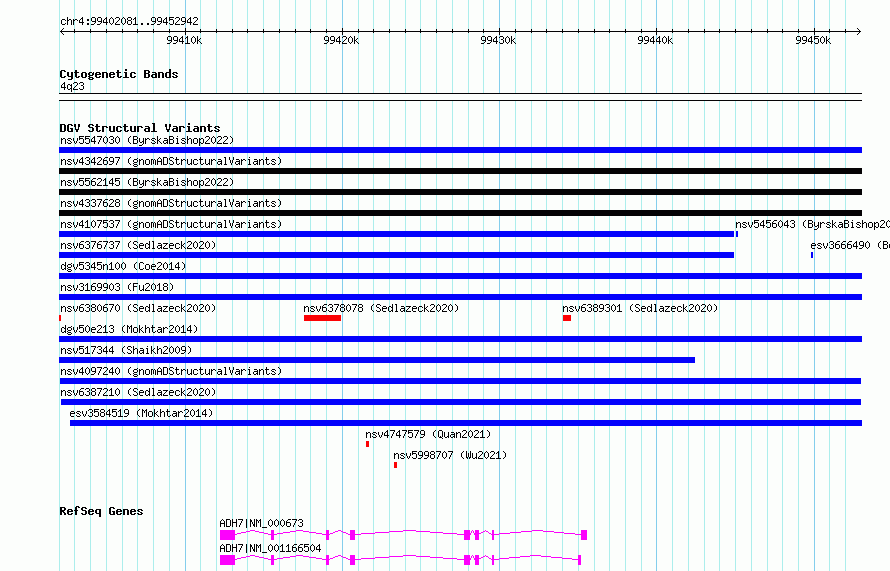Click the 4q23 cytogenetic band label
The height and width of the screenshot is (571, 890).
pyautogui.click(x=72, y=86)
